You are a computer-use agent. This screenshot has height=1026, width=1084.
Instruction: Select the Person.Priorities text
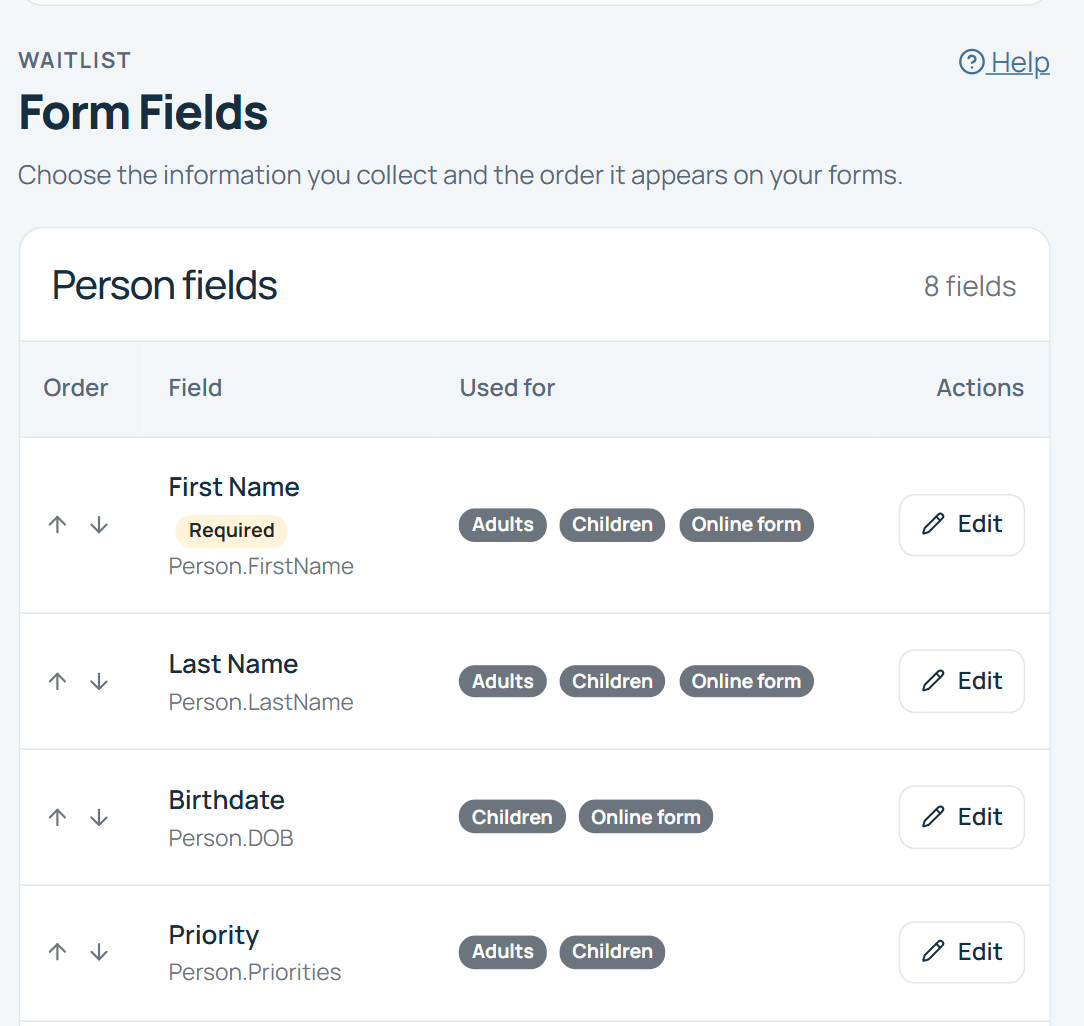coord(255,972)
